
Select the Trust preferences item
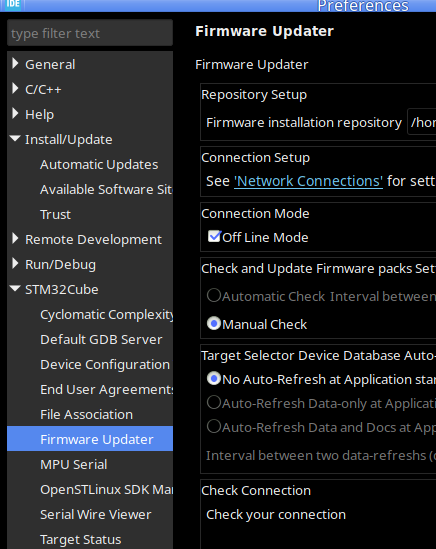tap(55, 215)
